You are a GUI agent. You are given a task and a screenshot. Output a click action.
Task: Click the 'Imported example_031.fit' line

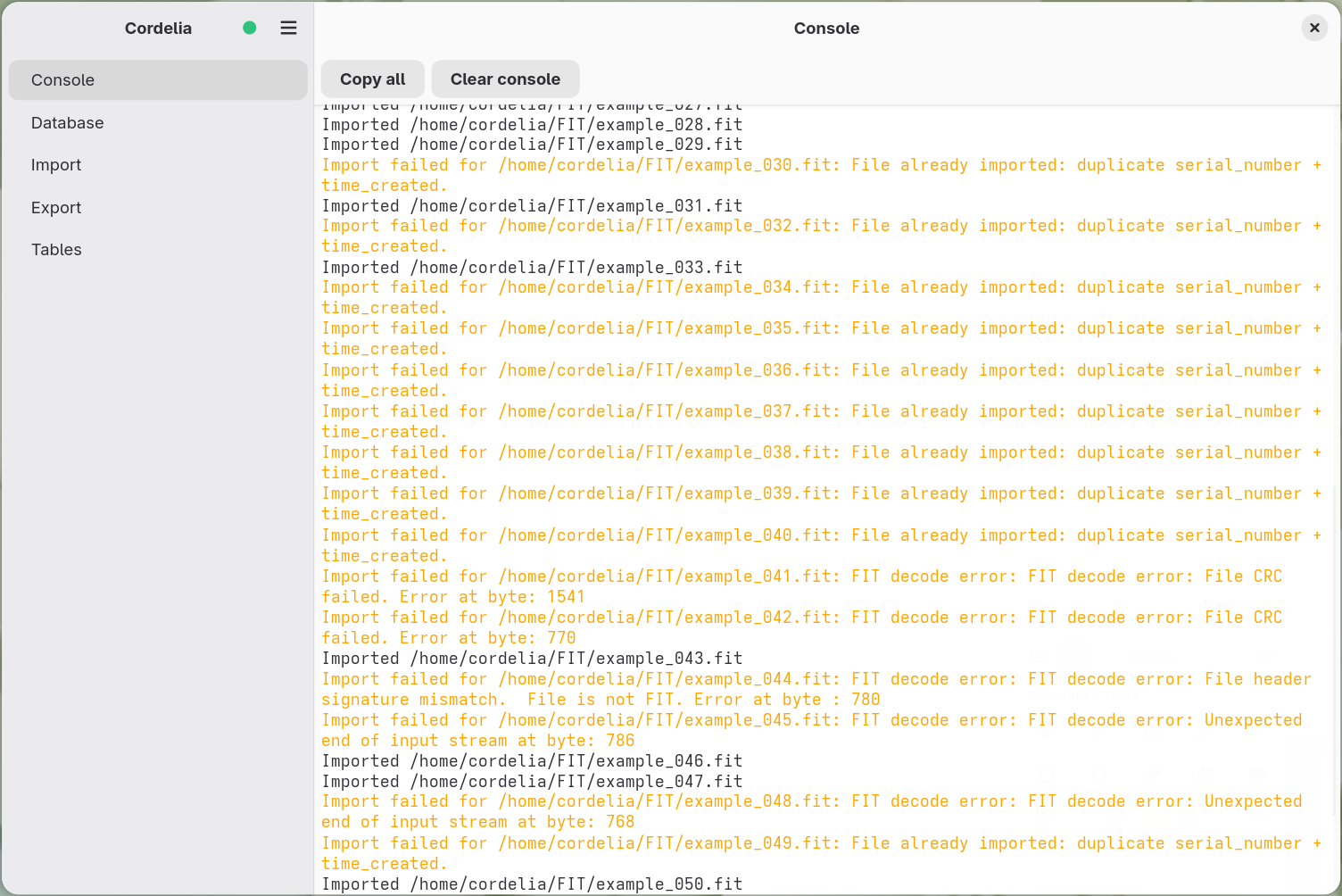[x=533, y=206]
